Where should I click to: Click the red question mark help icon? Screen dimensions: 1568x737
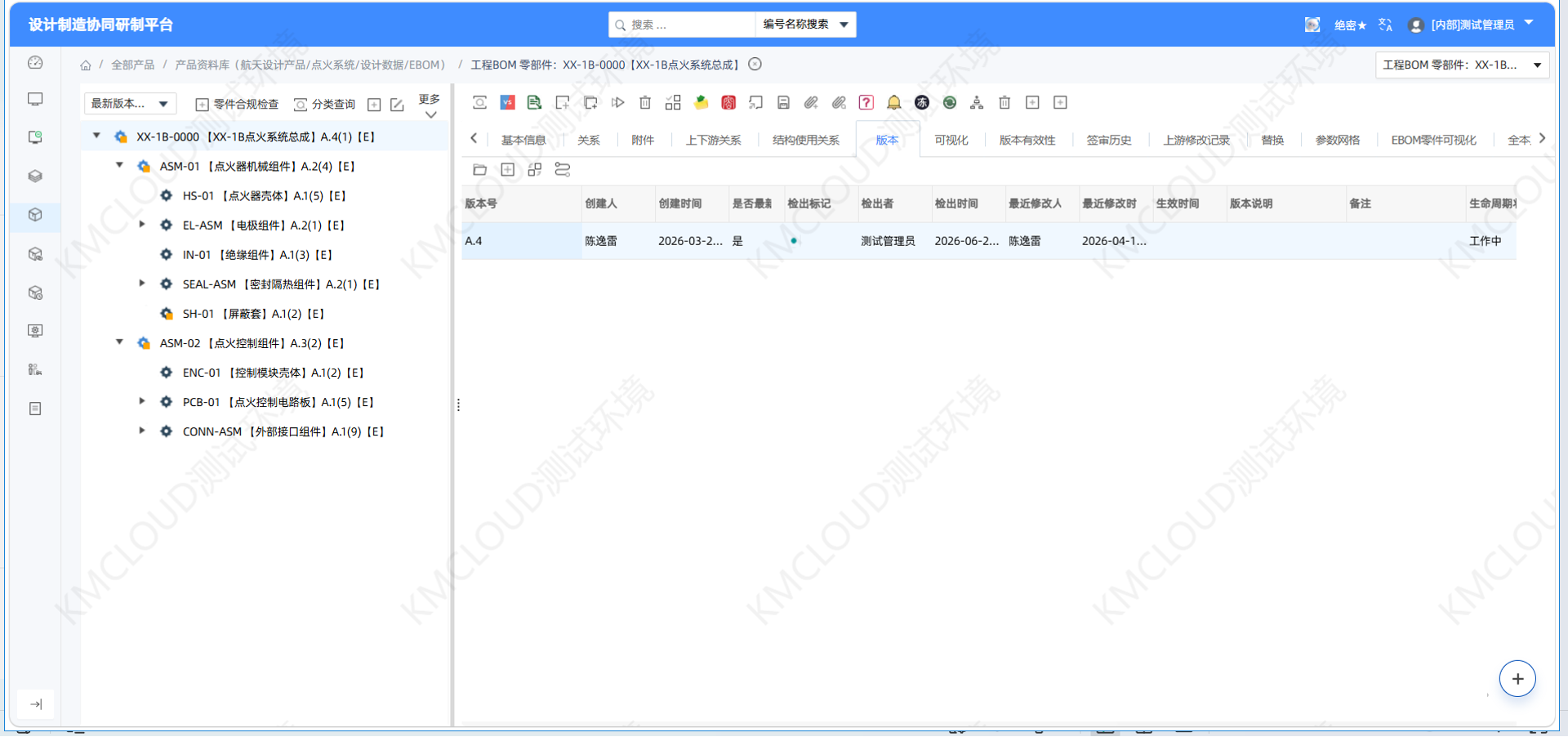866,102
